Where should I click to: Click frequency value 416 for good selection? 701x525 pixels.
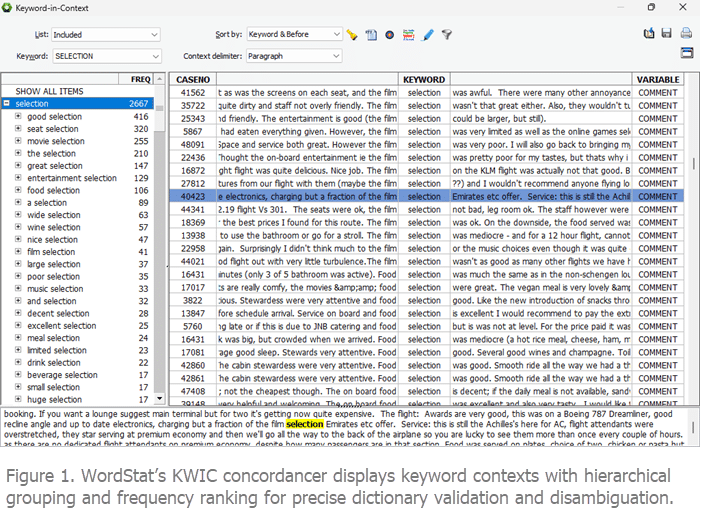click(141, 116)
